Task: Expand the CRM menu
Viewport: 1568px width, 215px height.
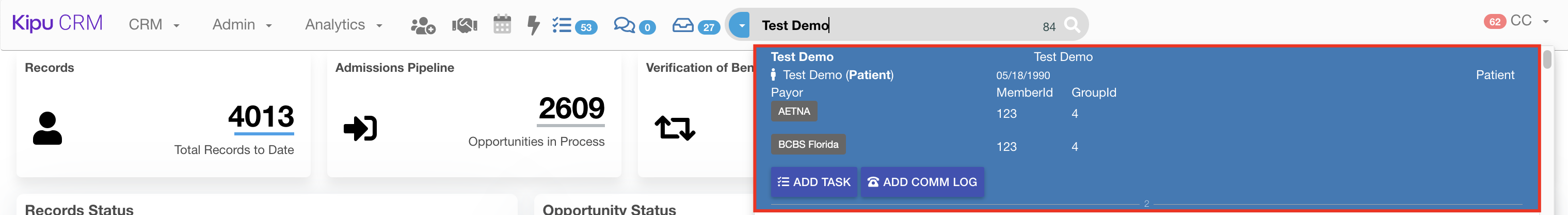Action: [x=153, y=25]
